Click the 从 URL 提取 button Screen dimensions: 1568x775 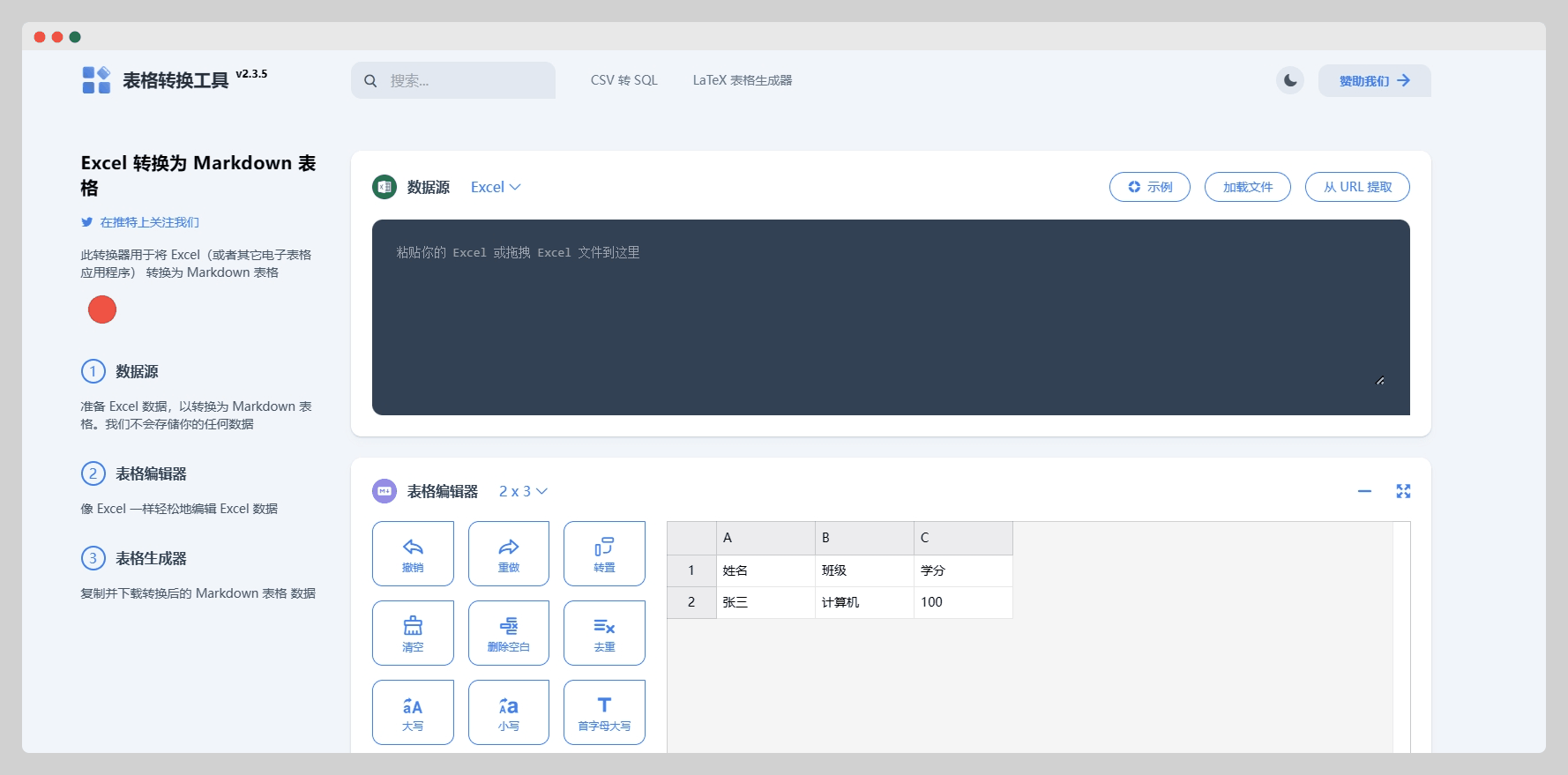[1357, 187]
